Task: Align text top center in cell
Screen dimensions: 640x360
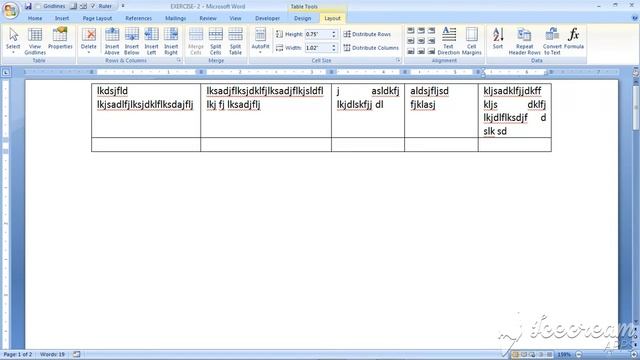Action: pos(421,31)
